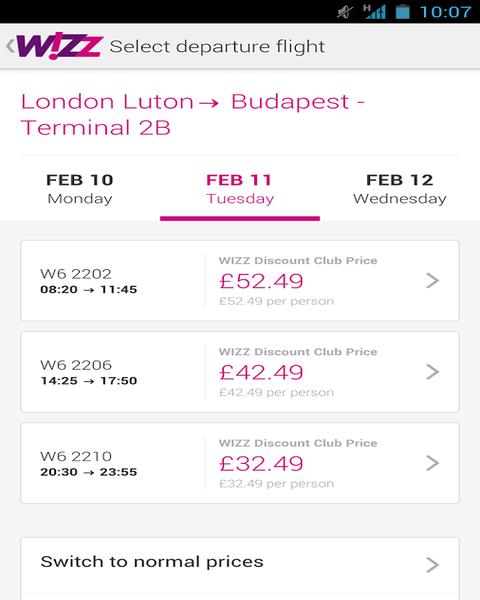Switch to normal prices
Screen dimensions: 480x600
pyautogui.click(x=240, y=569)
